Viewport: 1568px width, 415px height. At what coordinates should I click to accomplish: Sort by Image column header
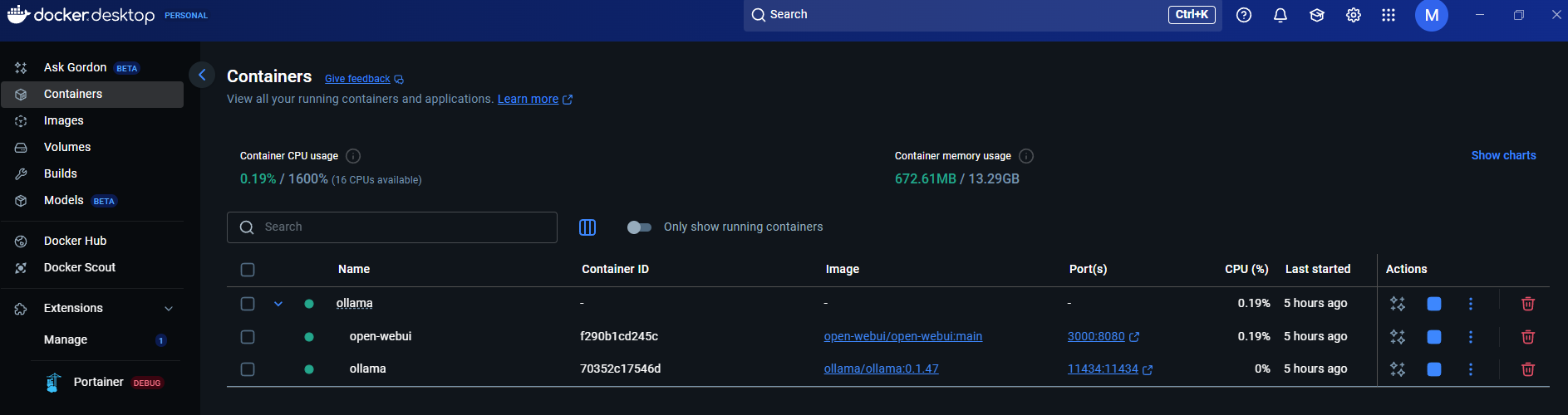pyautogui.click(x=843, y=269)
